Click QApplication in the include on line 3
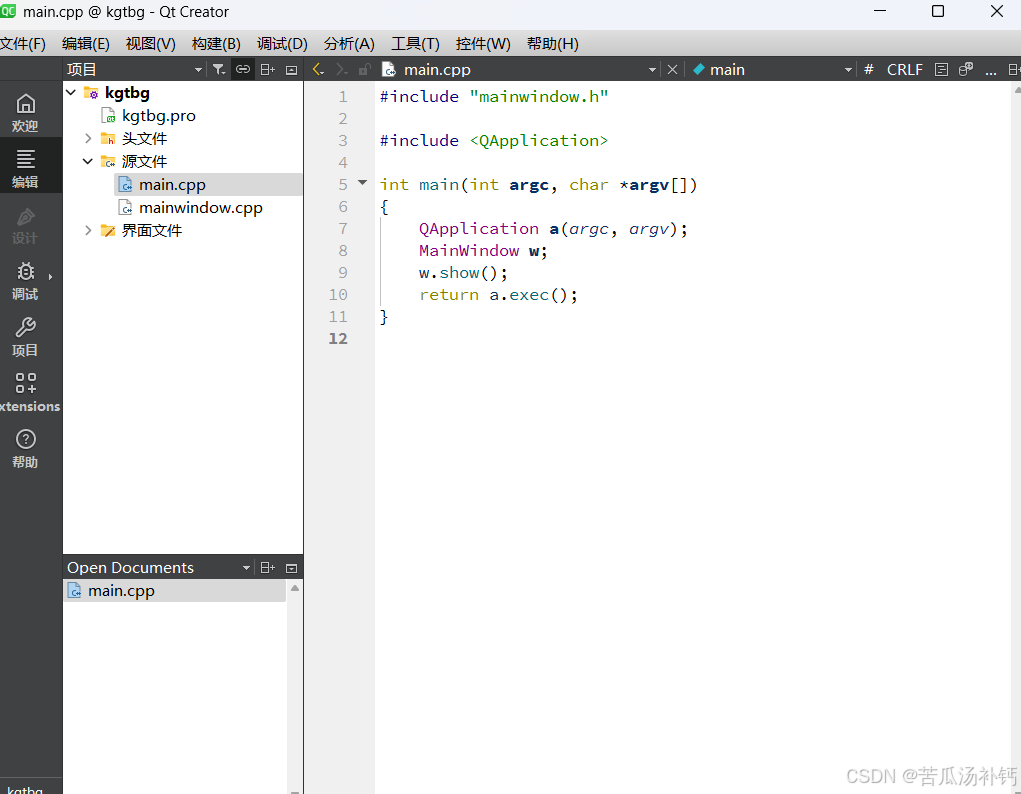The width and height of the screenshot is (1021, 794). [538, 140]
